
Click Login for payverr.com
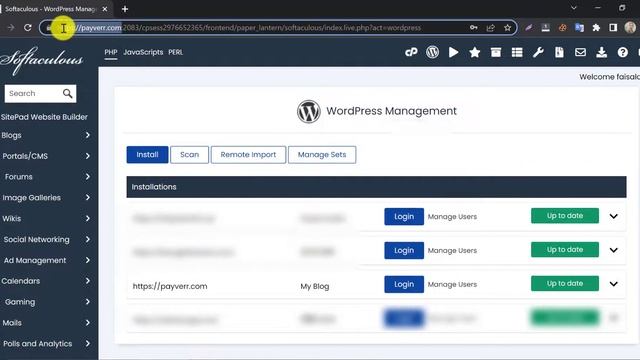click(x=404, y=284)
